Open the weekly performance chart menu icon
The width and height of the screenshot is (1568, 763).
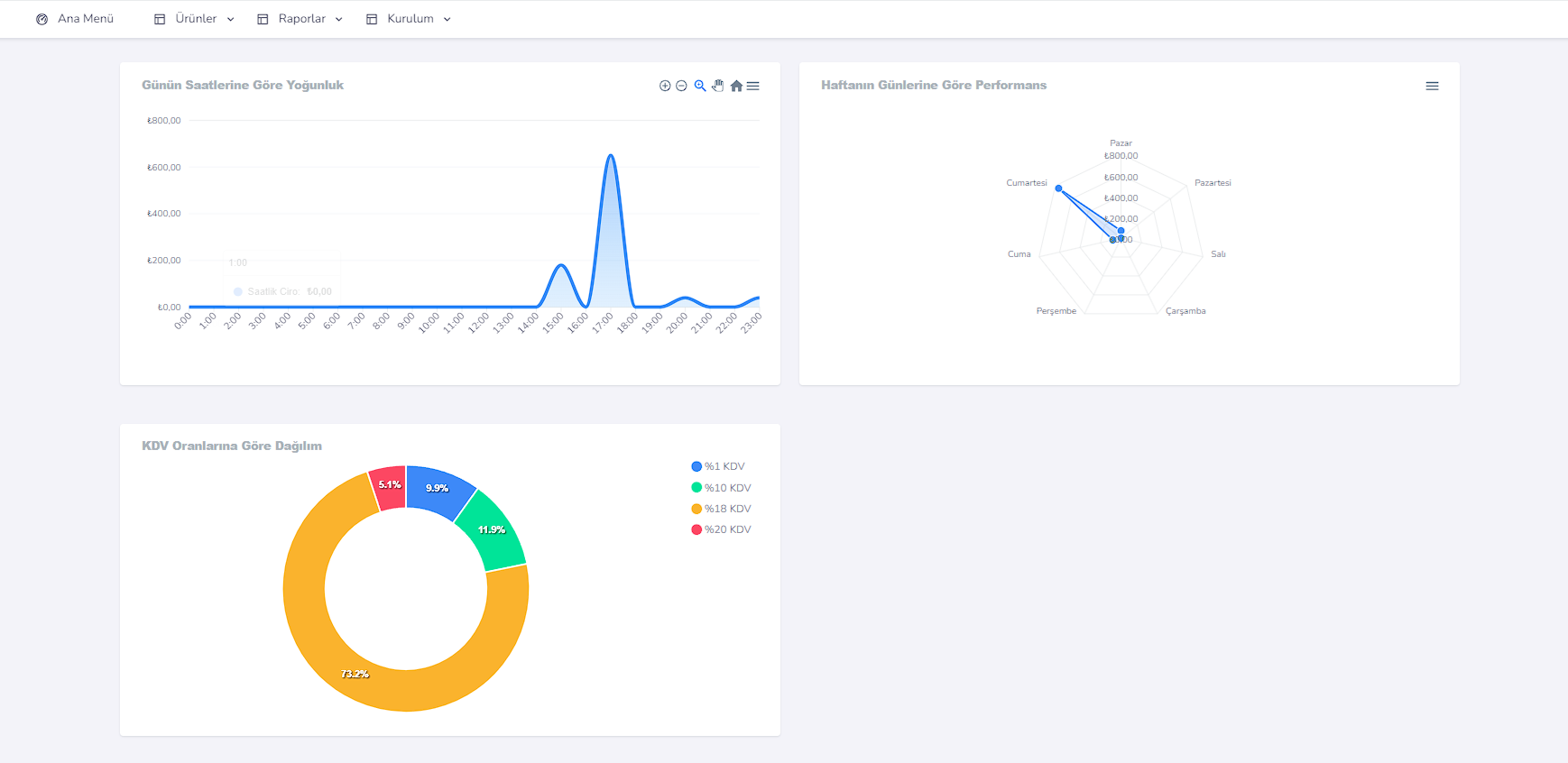(x=1432, y=86)
